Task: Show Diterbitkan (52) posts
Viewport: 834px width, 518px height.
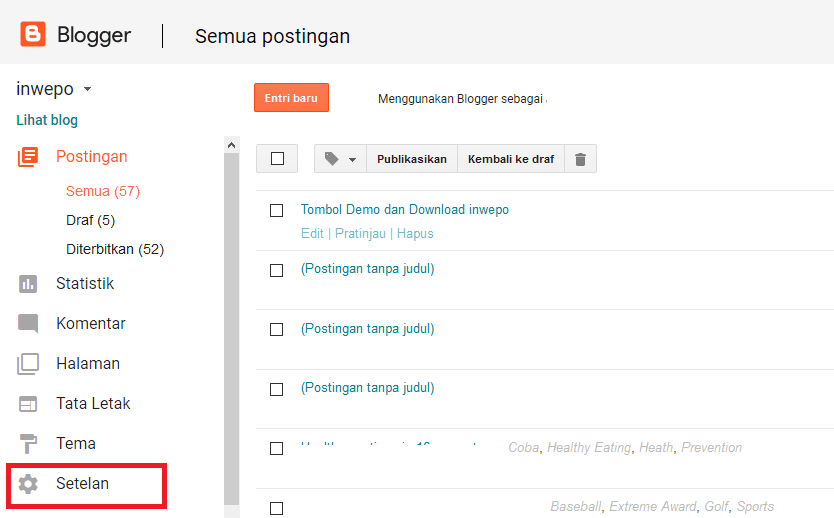Action: click(114, 249)
